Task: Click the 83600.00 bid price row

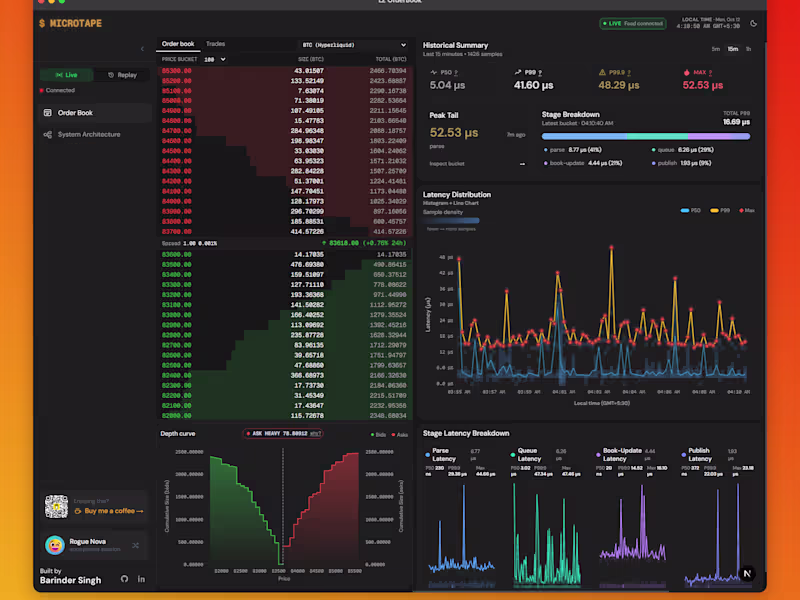Action: click(284, 255)
